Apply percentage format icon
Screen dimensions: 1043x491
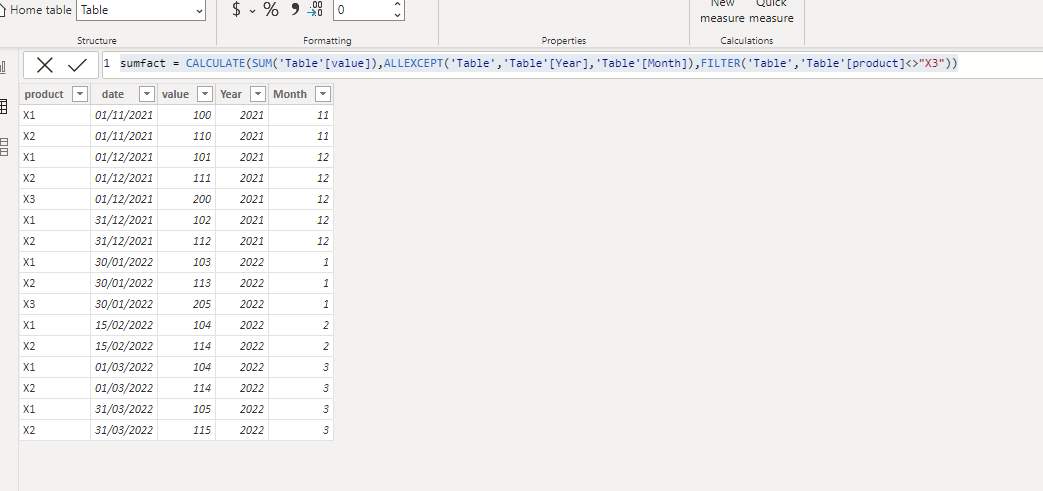pyautogui.click(x=271, y=9)
